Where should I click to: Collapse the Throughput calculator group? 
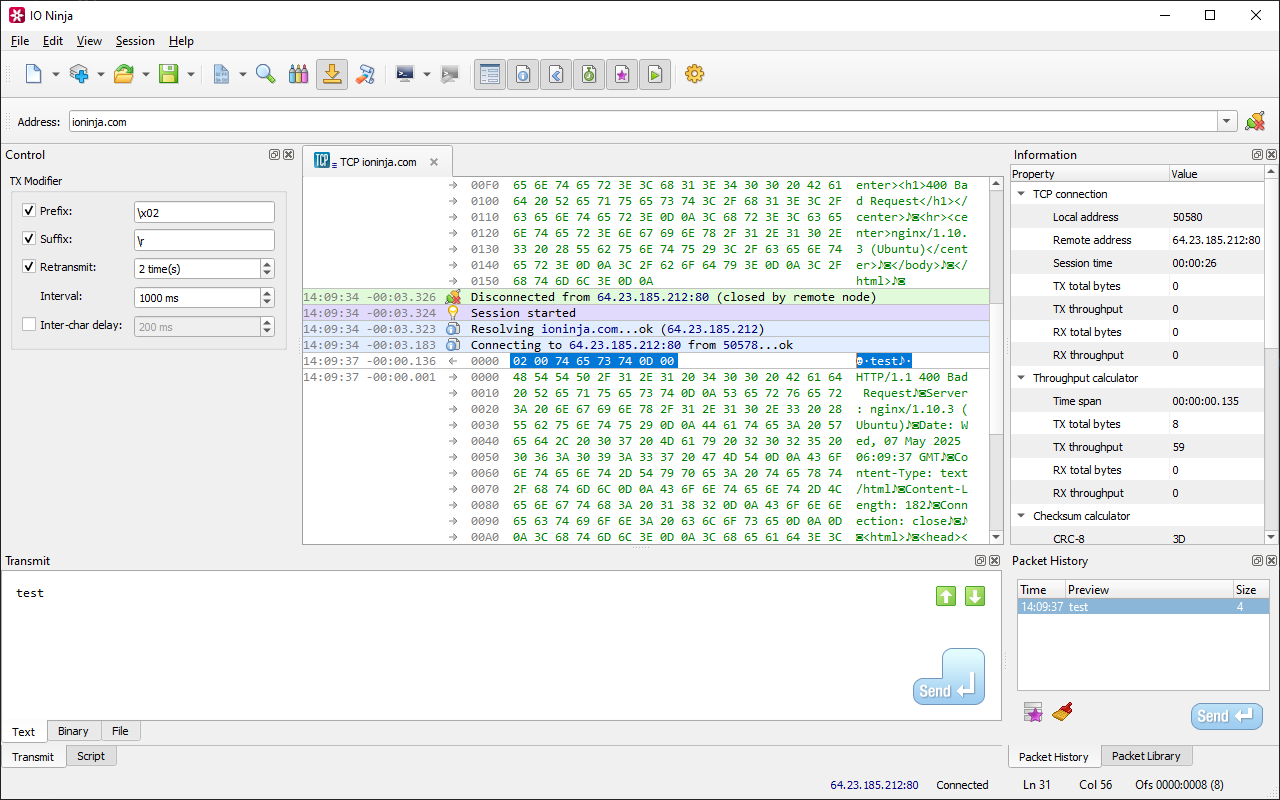tap(1021, 378)
